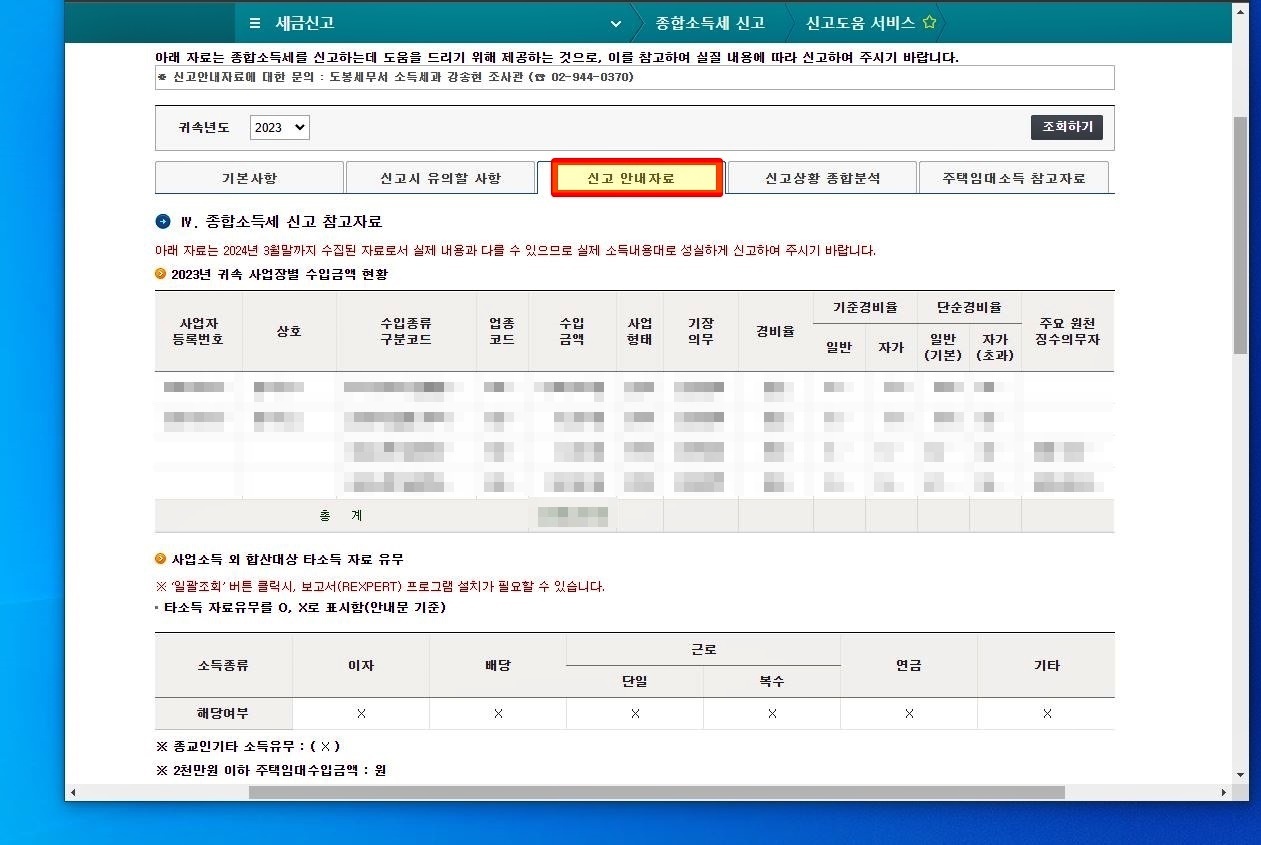The height and width of the screenshot is (845, 1261).
Task: Click the 기준경비율 group header
Action: (x=864, y=307)
